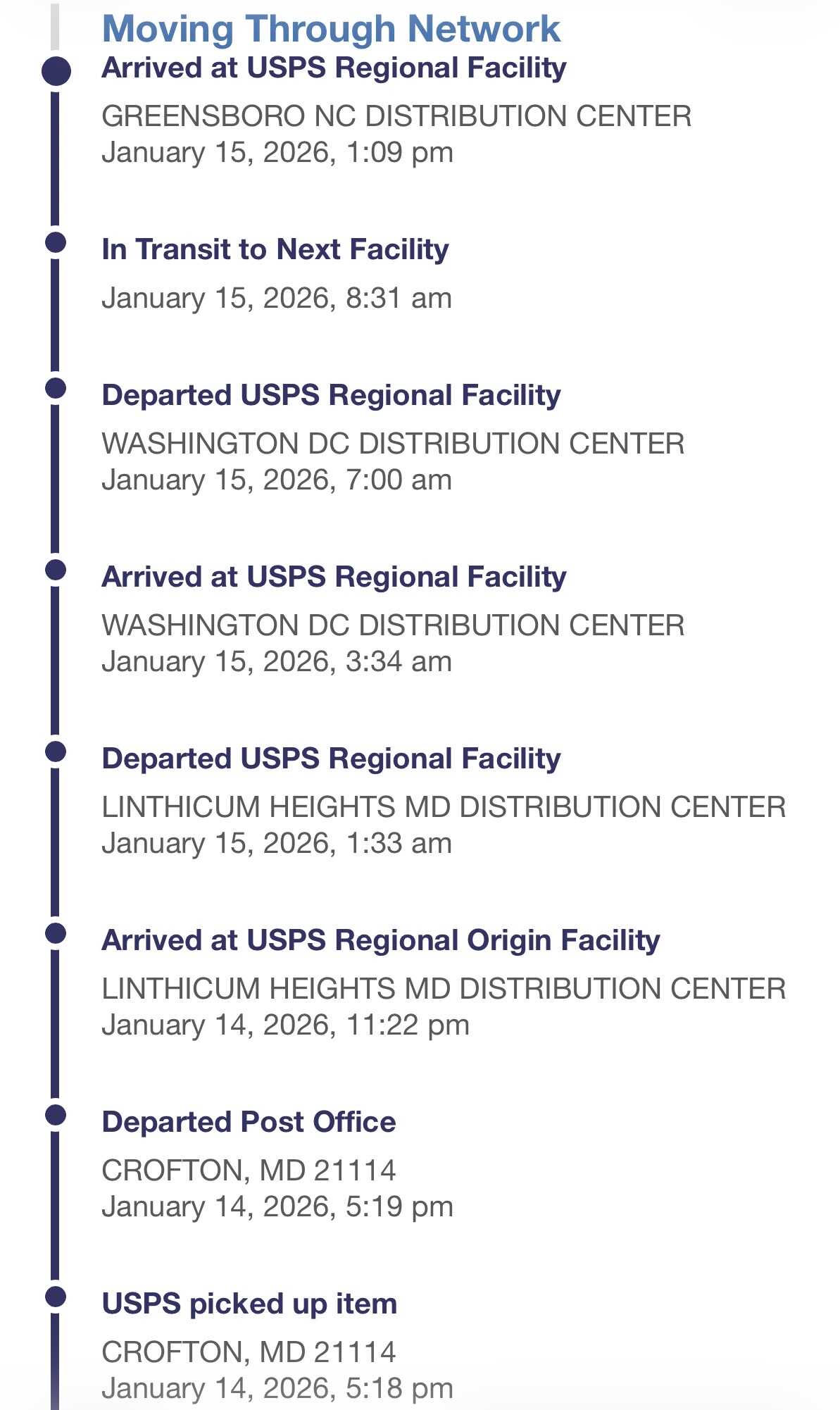Image resolution: width=840 pixels, height=1410 pixels.
Task: Click the Moving Through Network status heading
Action: 331,30
